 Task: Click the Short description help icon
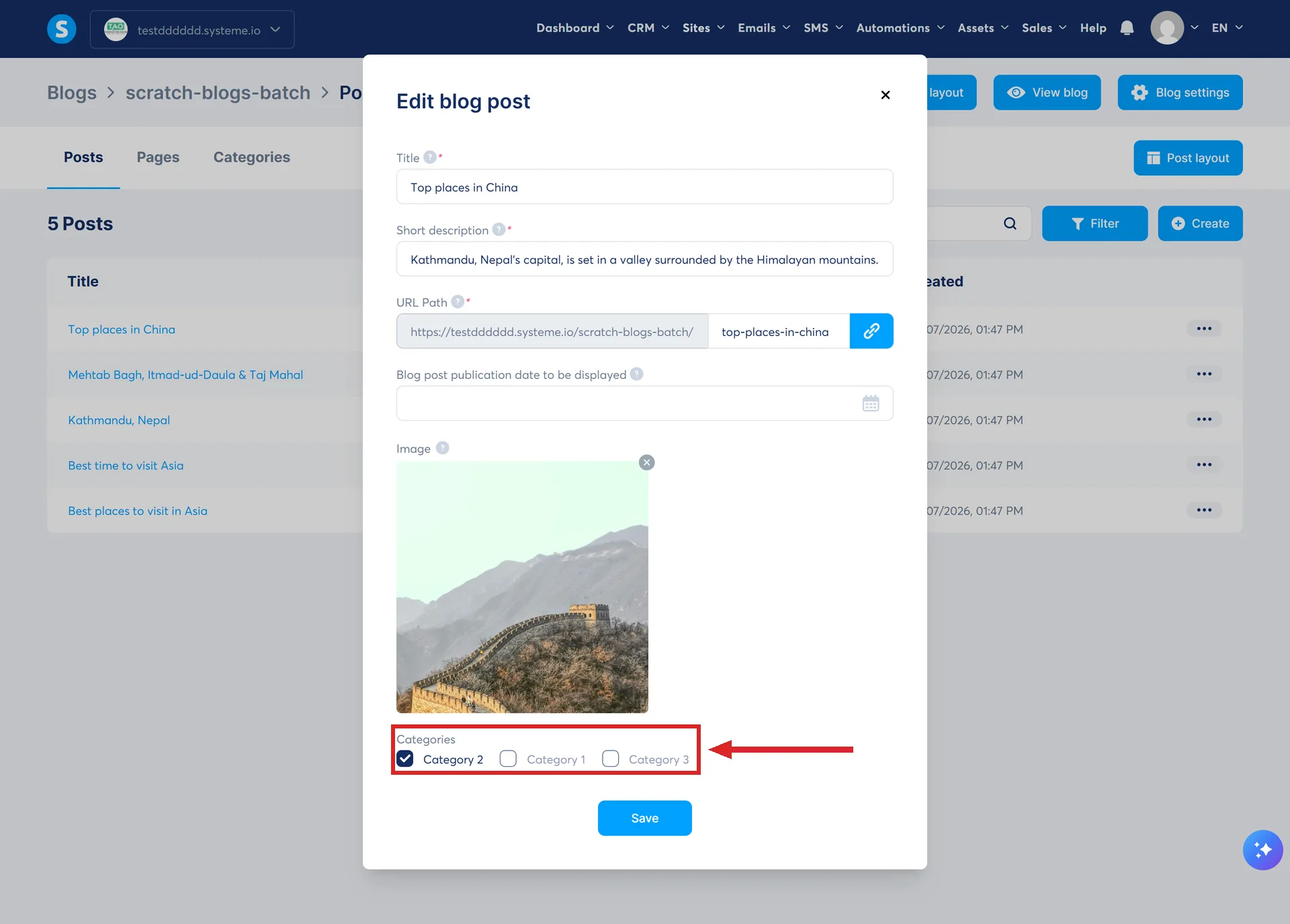pyautogui.click(x=499, y=230)
